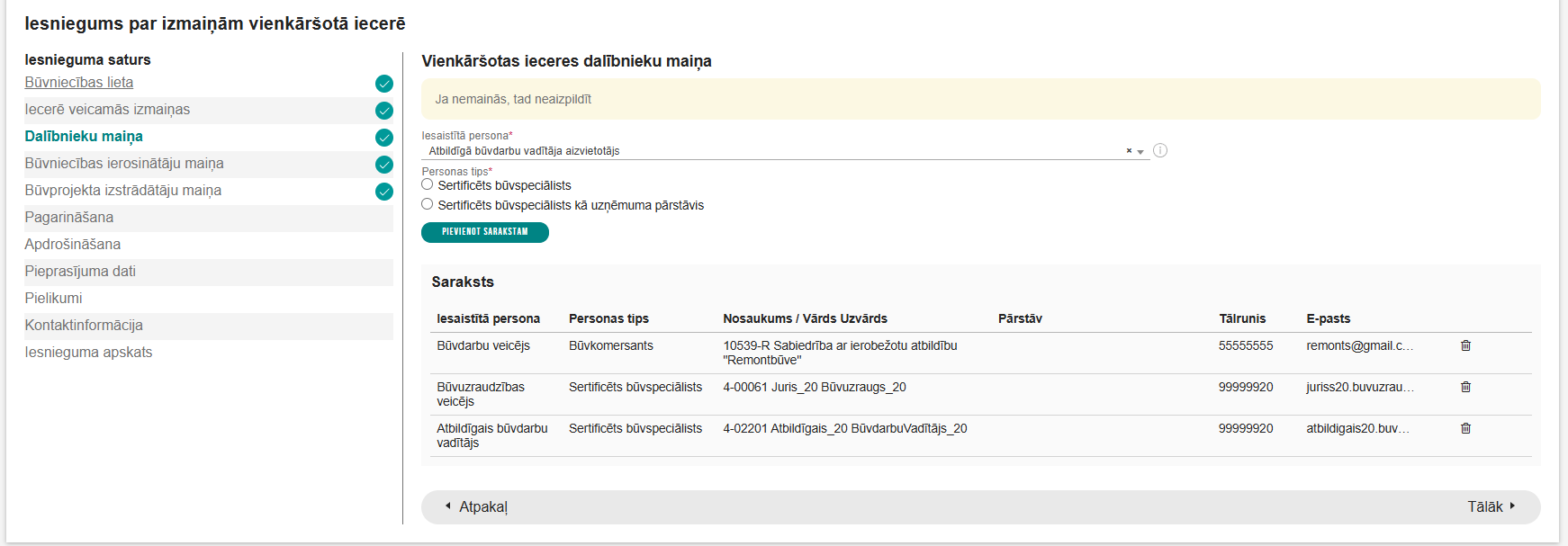Delete the Būvdarbu veicējs row
The width and height of the screenshot is (1568, 546).
[1465, 345]
